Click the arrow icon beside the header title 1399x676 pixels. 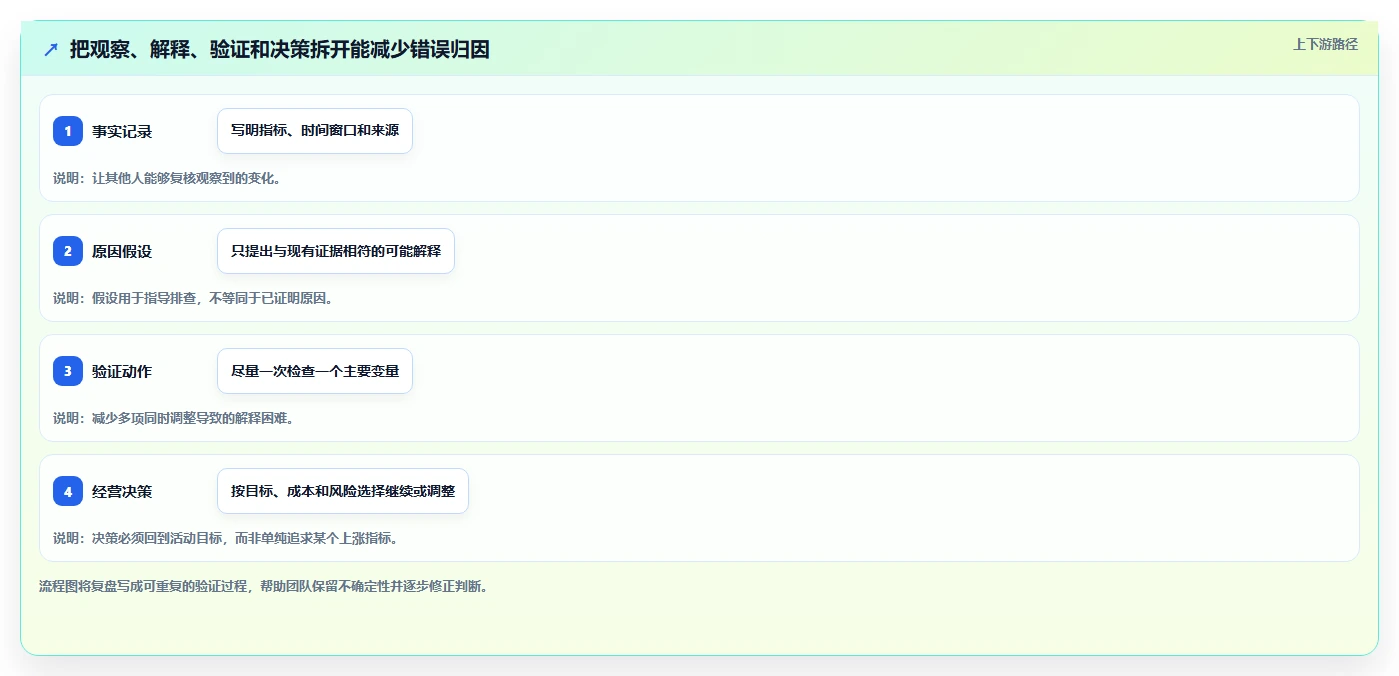51,49
